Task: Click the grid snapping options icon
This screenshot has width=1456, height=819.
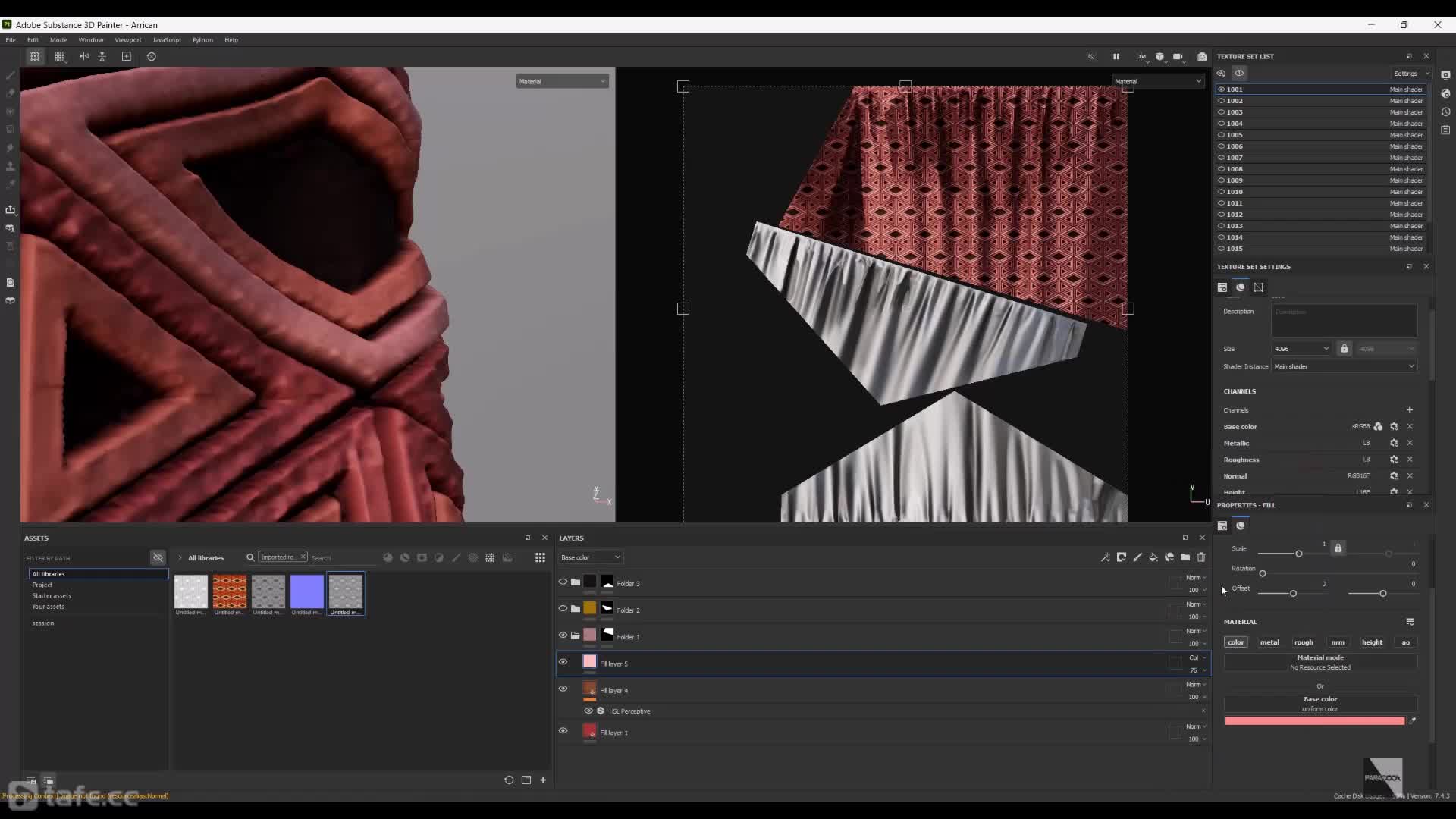Action: click(x=60, y=56)
